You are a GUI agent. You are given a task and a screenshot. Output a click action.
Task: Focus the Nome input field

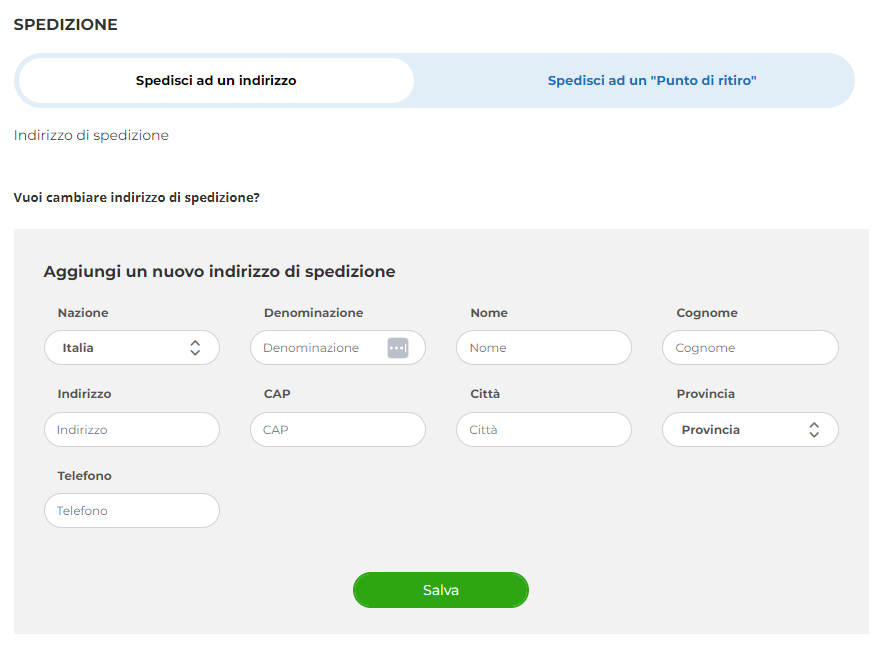click(x=544, y=347)
